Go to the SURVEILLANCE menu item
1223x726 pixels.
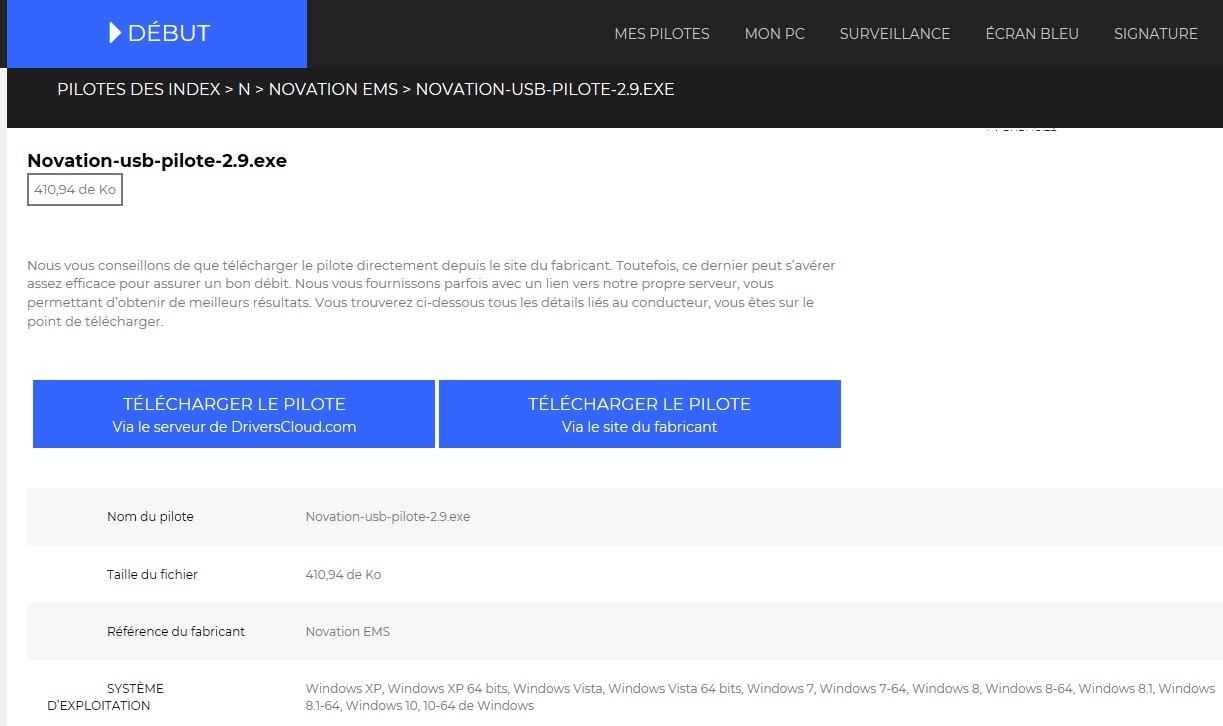[x=895, y=34]
